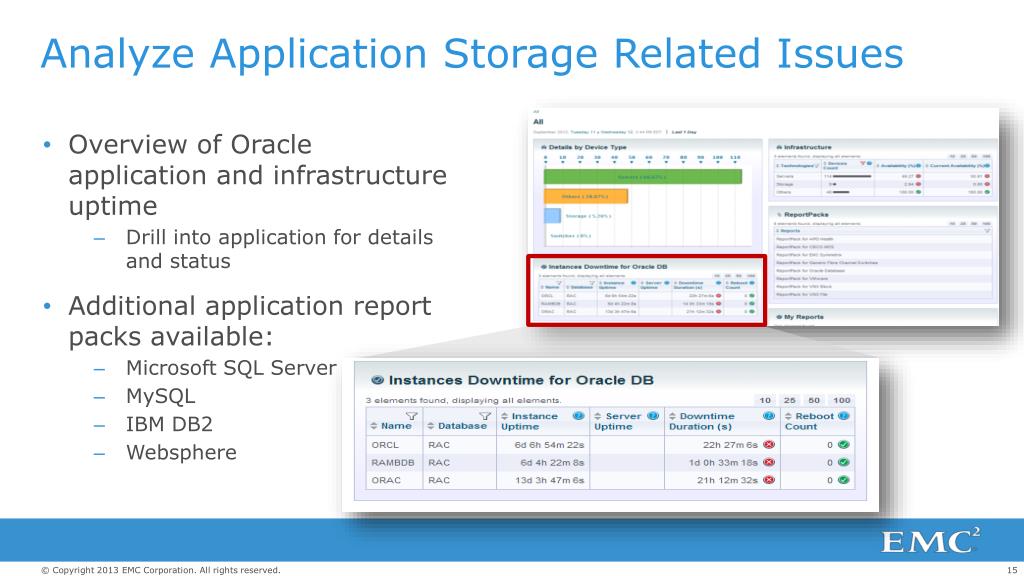The height and width of the screenshot is (576, 1024).
Task: Click the EMC logo in footer
Action: [x=930, y=541]
